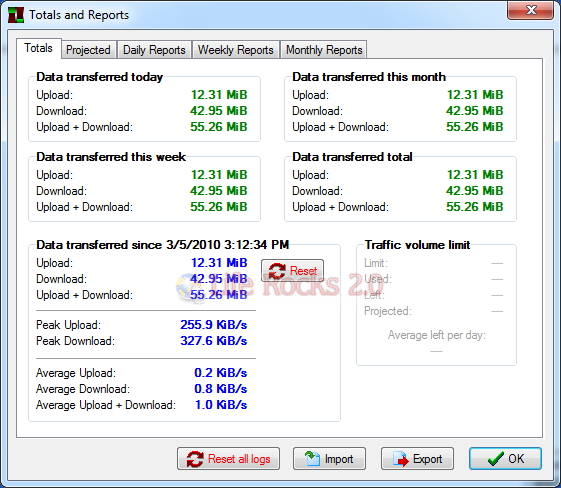Click the document icon on the Import button

click(x=312, y=458)
